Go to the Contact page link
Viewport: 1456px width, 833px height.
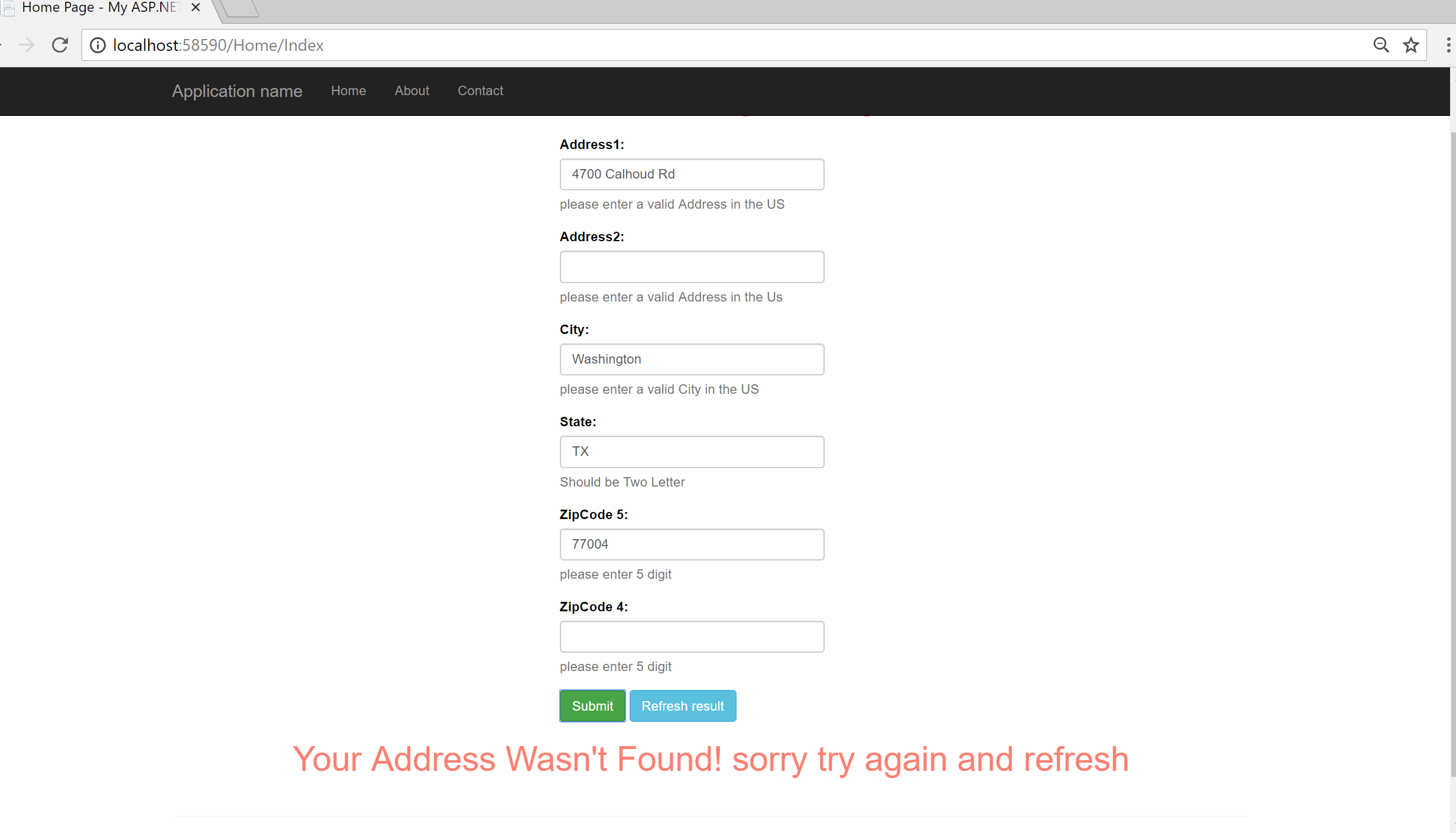tap(480, 91)
